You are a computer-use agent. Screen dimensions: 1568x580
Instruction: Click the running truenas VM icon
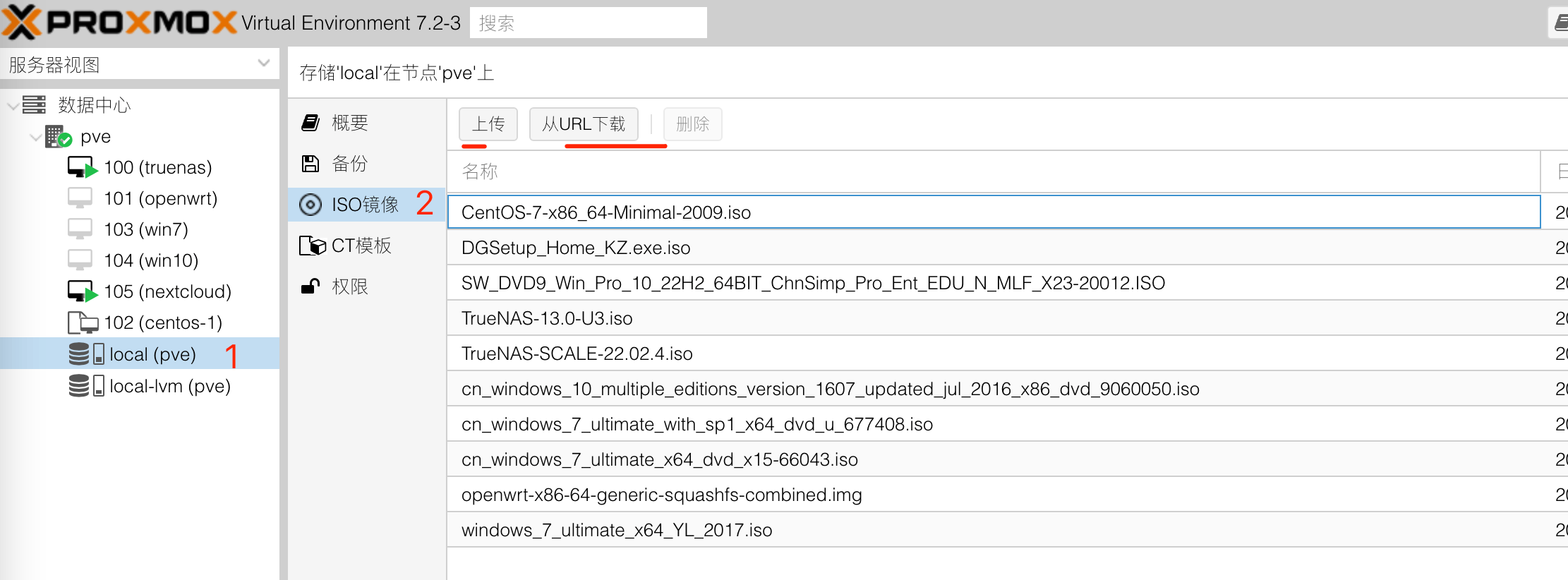[81, 168]
